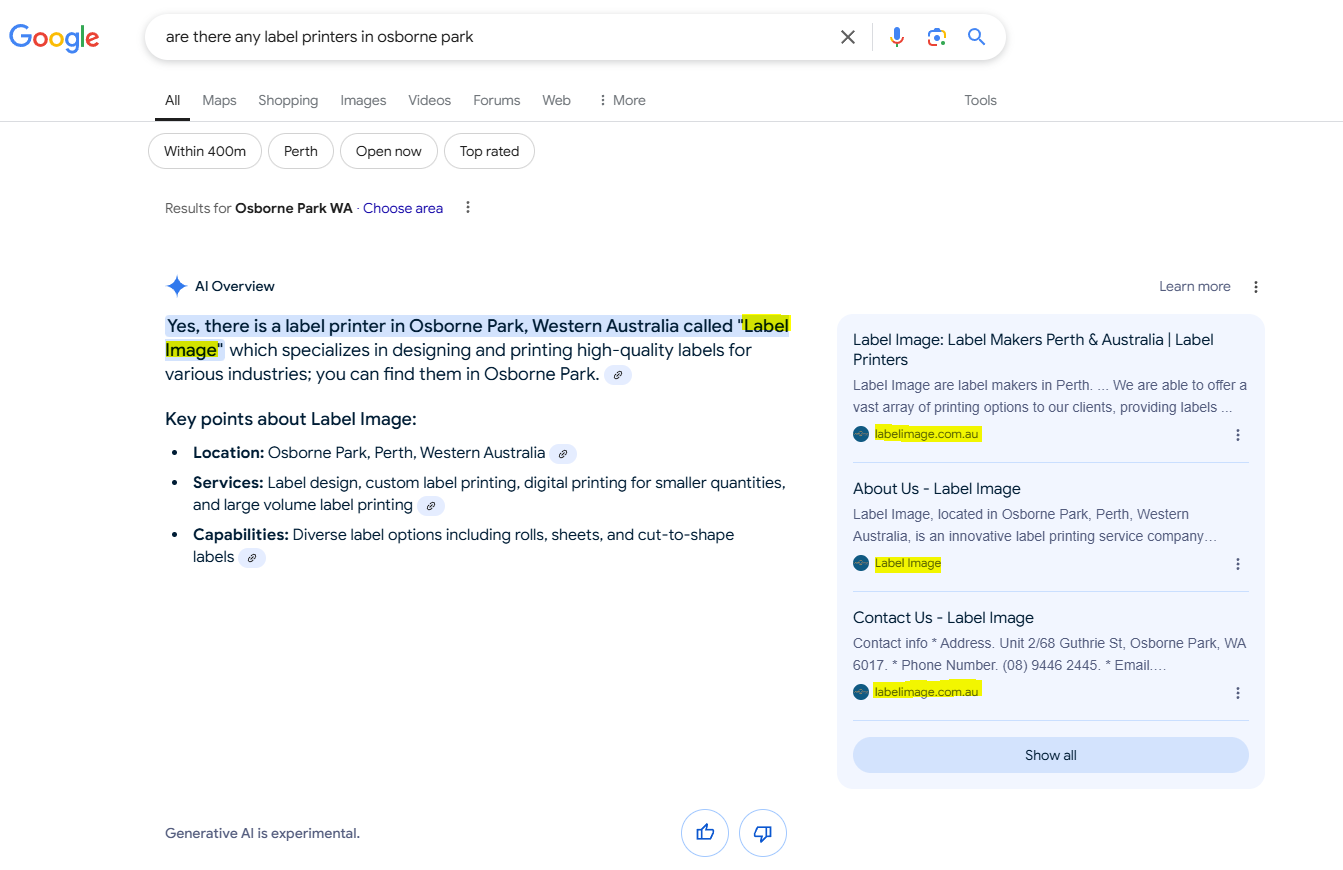Click the Choose area link
The image size is (1343, 870).
[x=403, y=208]
